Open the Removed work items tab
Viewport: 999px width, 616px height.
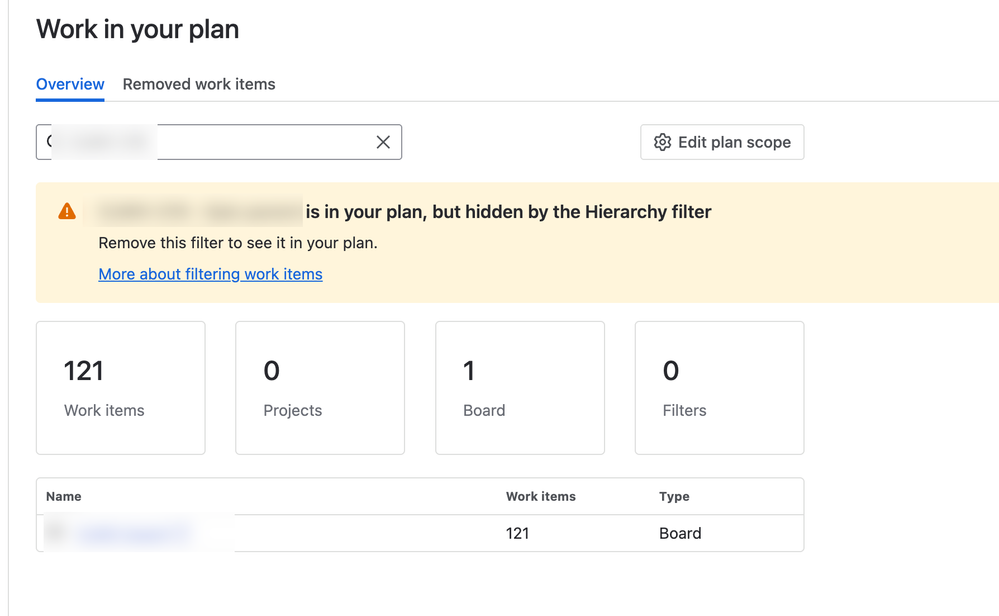pos(199,84)
